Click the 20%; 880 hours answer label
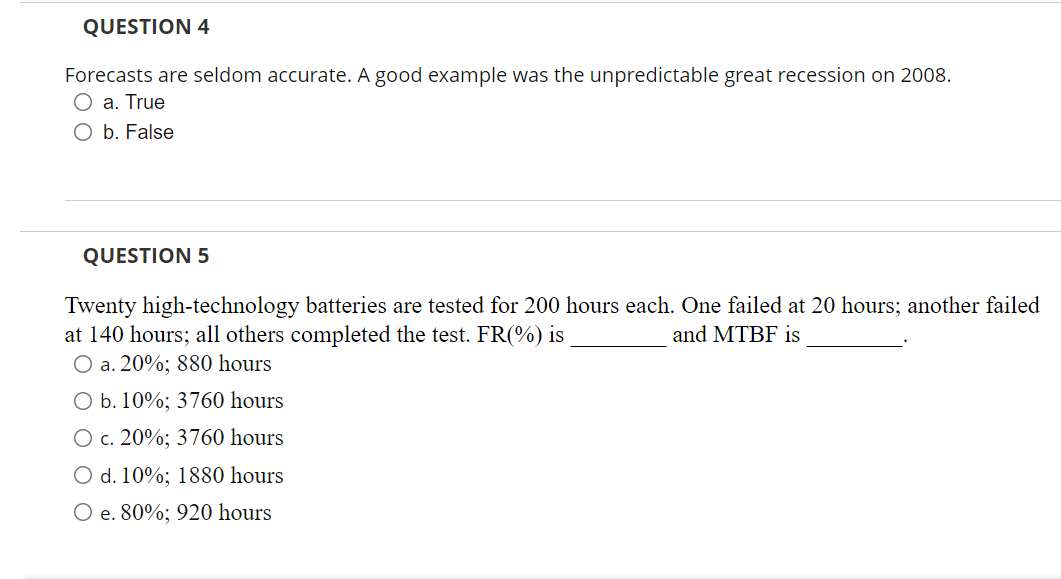The height and width of the screenshot is (579, 1061). point(184,363)
